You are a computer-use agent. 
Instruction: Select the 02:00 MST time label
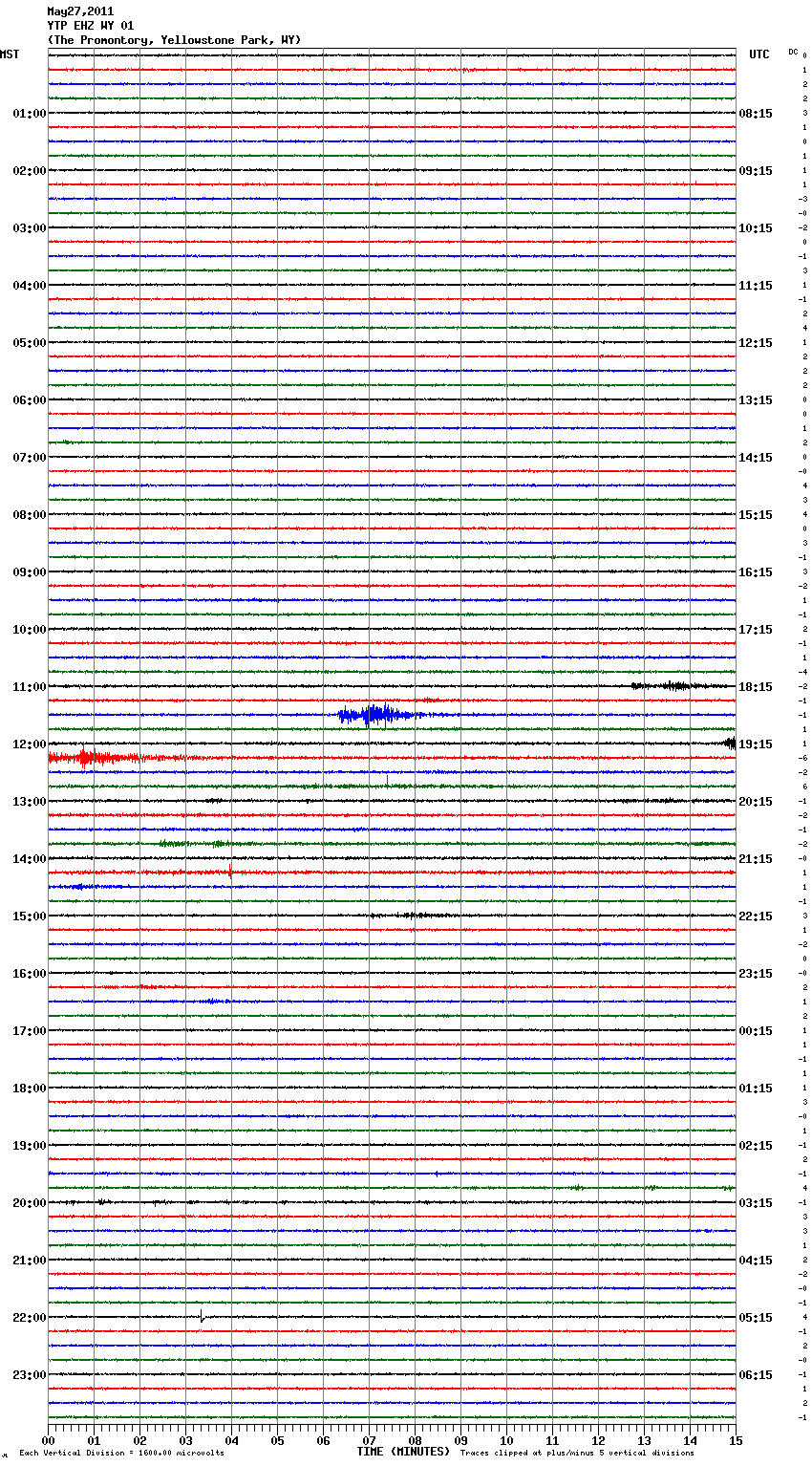[x=29, y=171]
